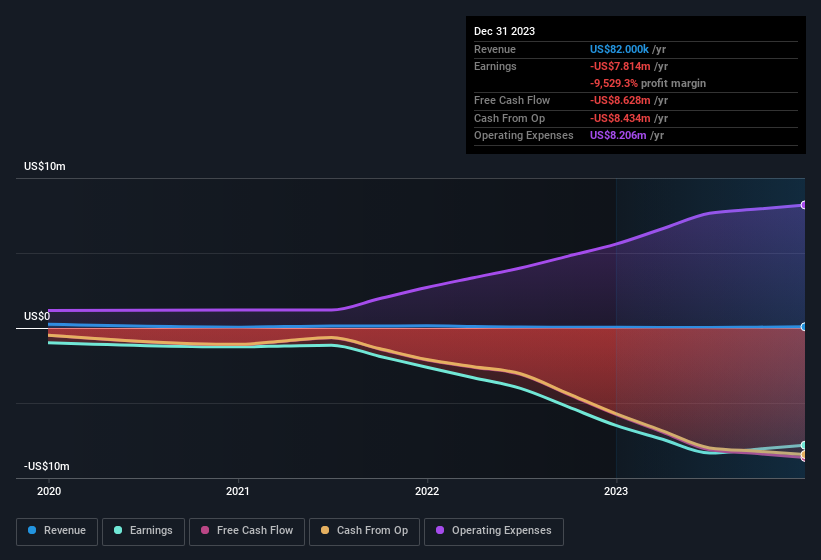Screen dimensions: 821x560
Task: Toggle the Revenue series in legend
Action: pyautogui.click(x=57, y=531)
